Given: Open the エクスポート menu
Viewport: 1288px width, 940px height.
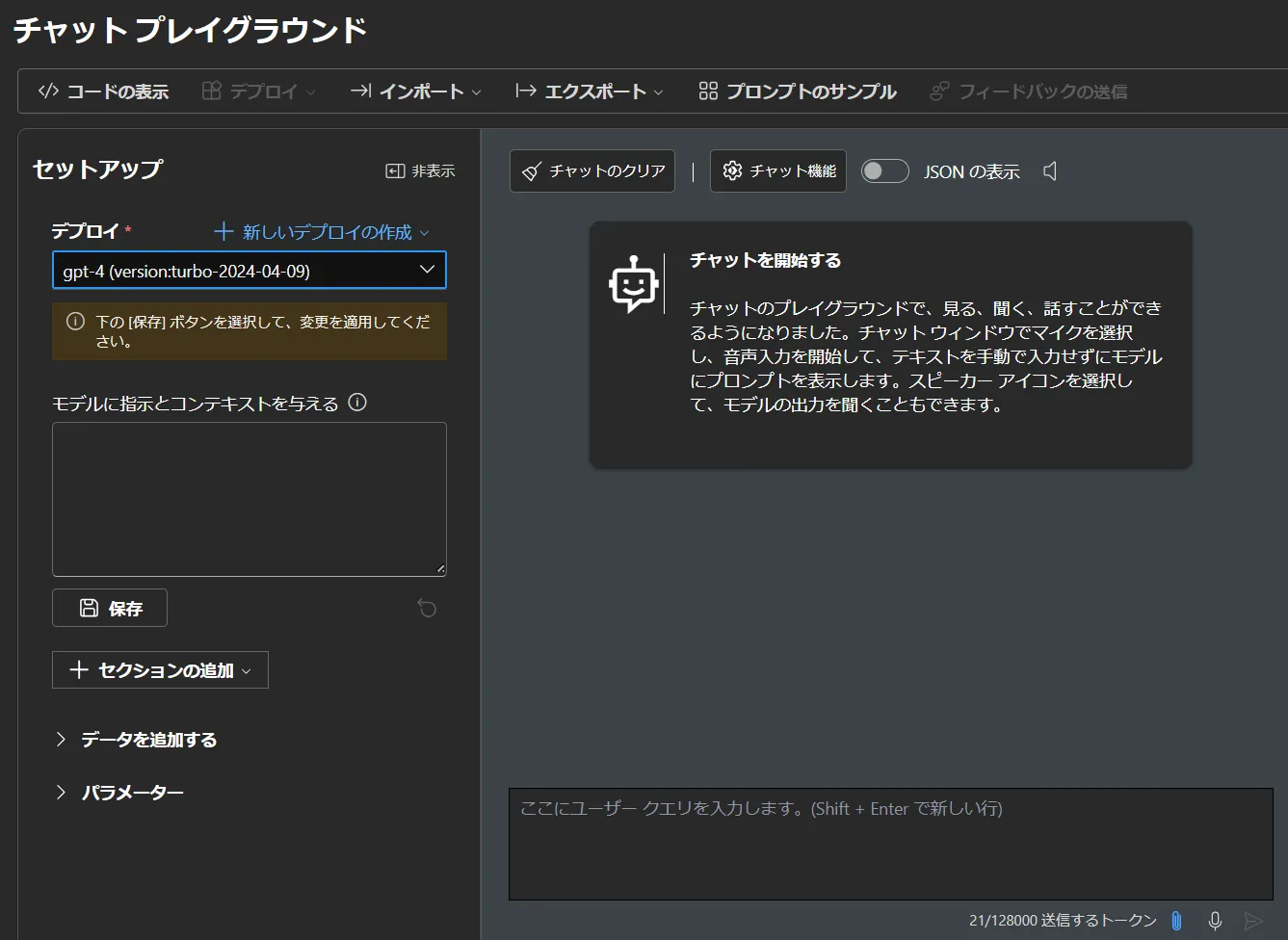Looking at the screenshot, I should [x=590, y=91].
